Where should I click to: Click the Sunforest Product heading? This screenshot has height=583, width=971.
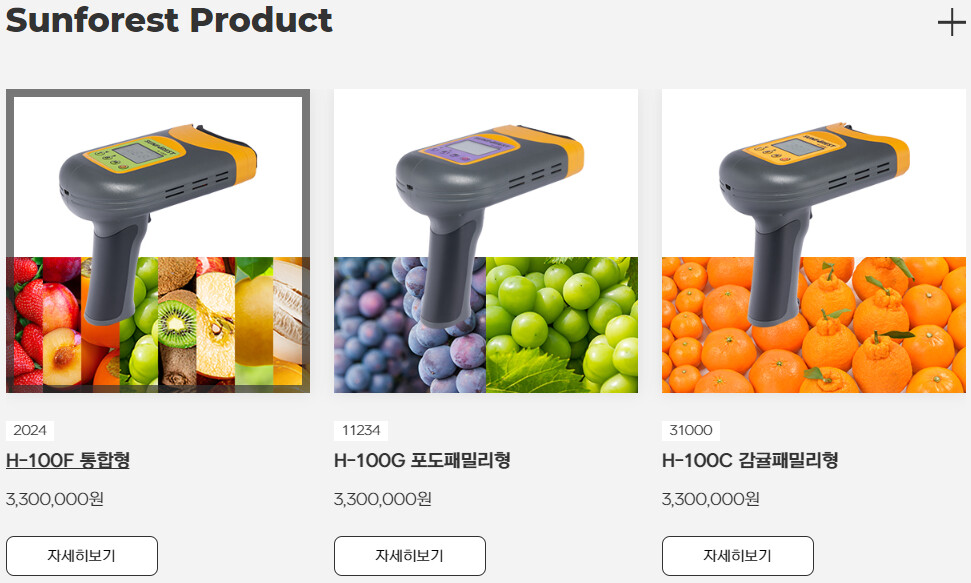click(169, 20)
